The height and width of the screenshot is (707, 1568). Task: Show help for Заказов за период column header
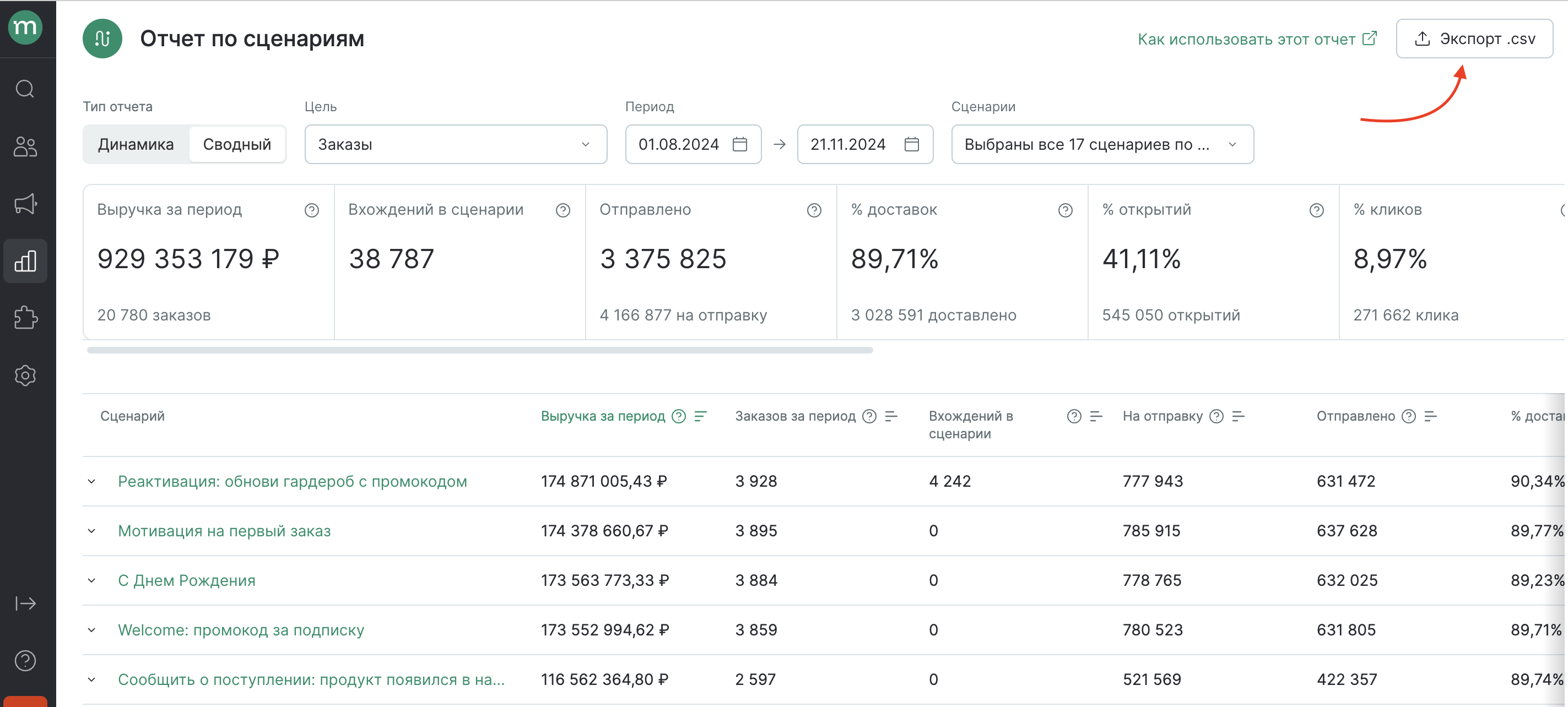tap(870, 416)
